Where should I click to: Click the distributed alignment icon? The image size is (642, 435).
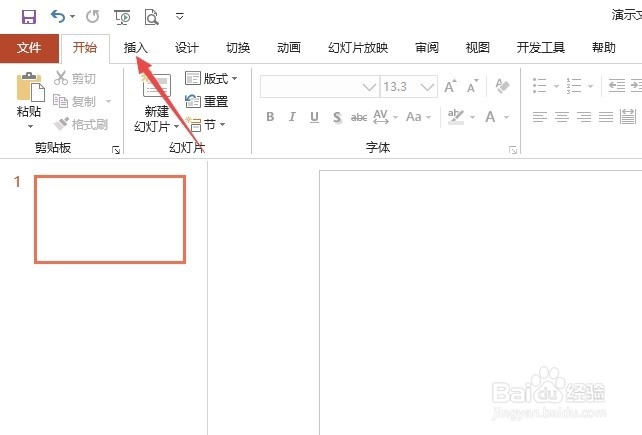[x=628, y=117]
